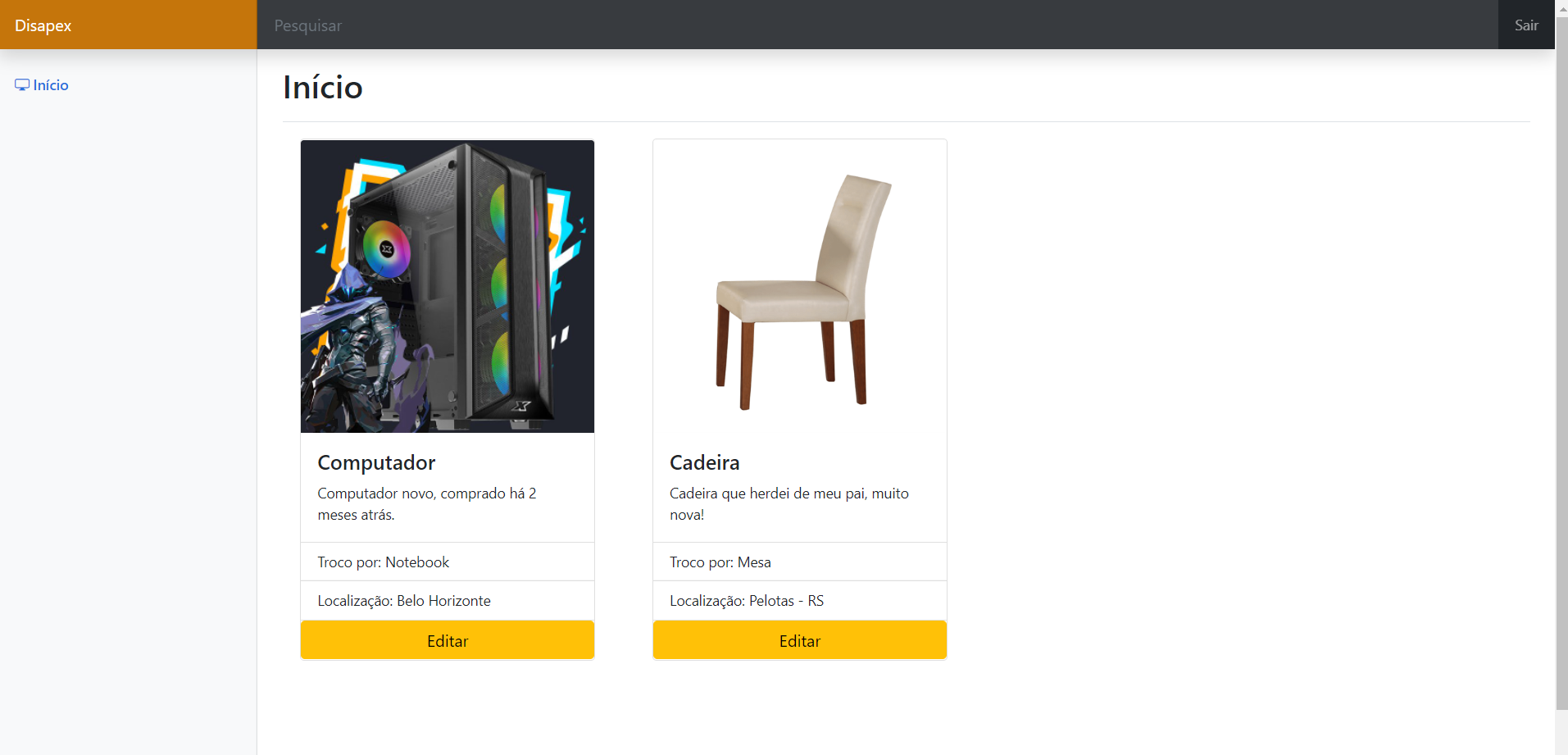Click the Computador description text

(427, 504)
